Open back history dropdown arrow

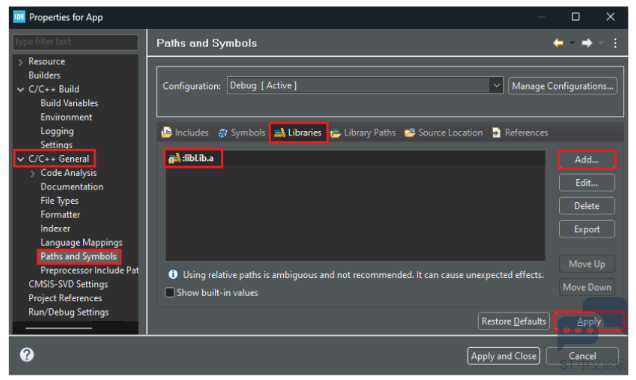pos(572,43)
